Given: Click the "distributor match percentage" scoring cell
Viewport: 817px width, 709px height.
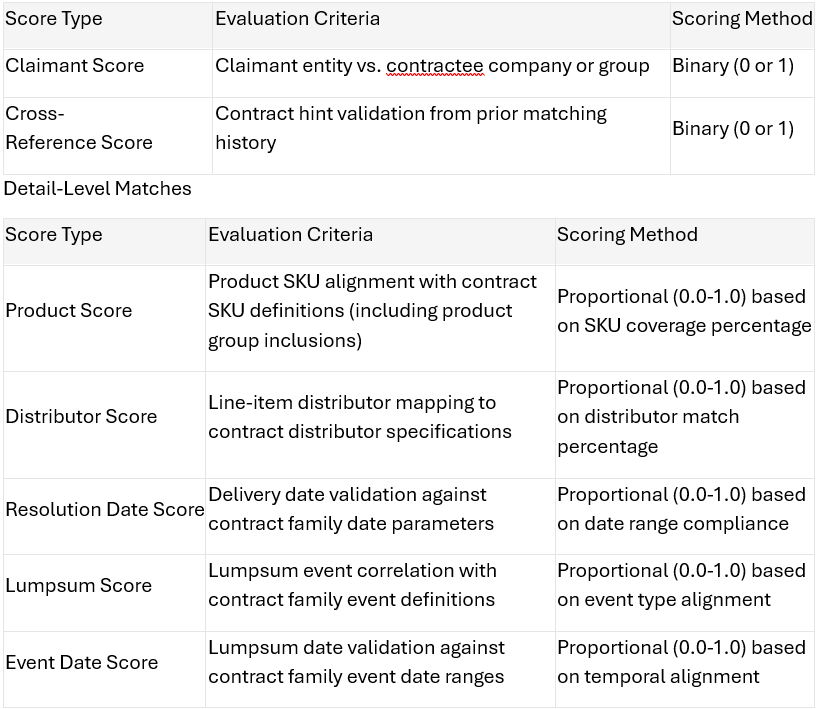Looking at the screenshot, I should tap(681, 417).
